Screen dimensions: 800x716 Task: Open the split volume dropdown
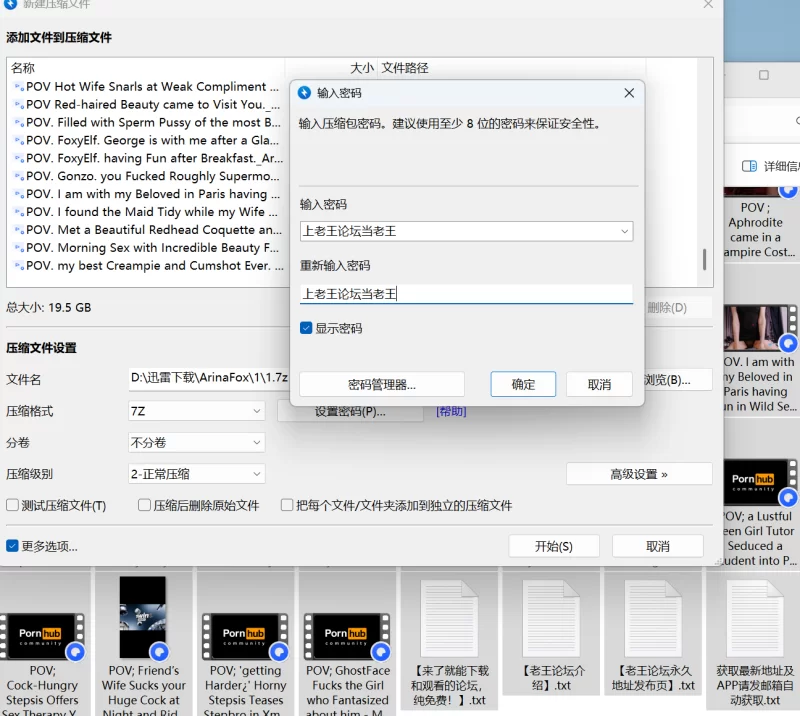196,442
